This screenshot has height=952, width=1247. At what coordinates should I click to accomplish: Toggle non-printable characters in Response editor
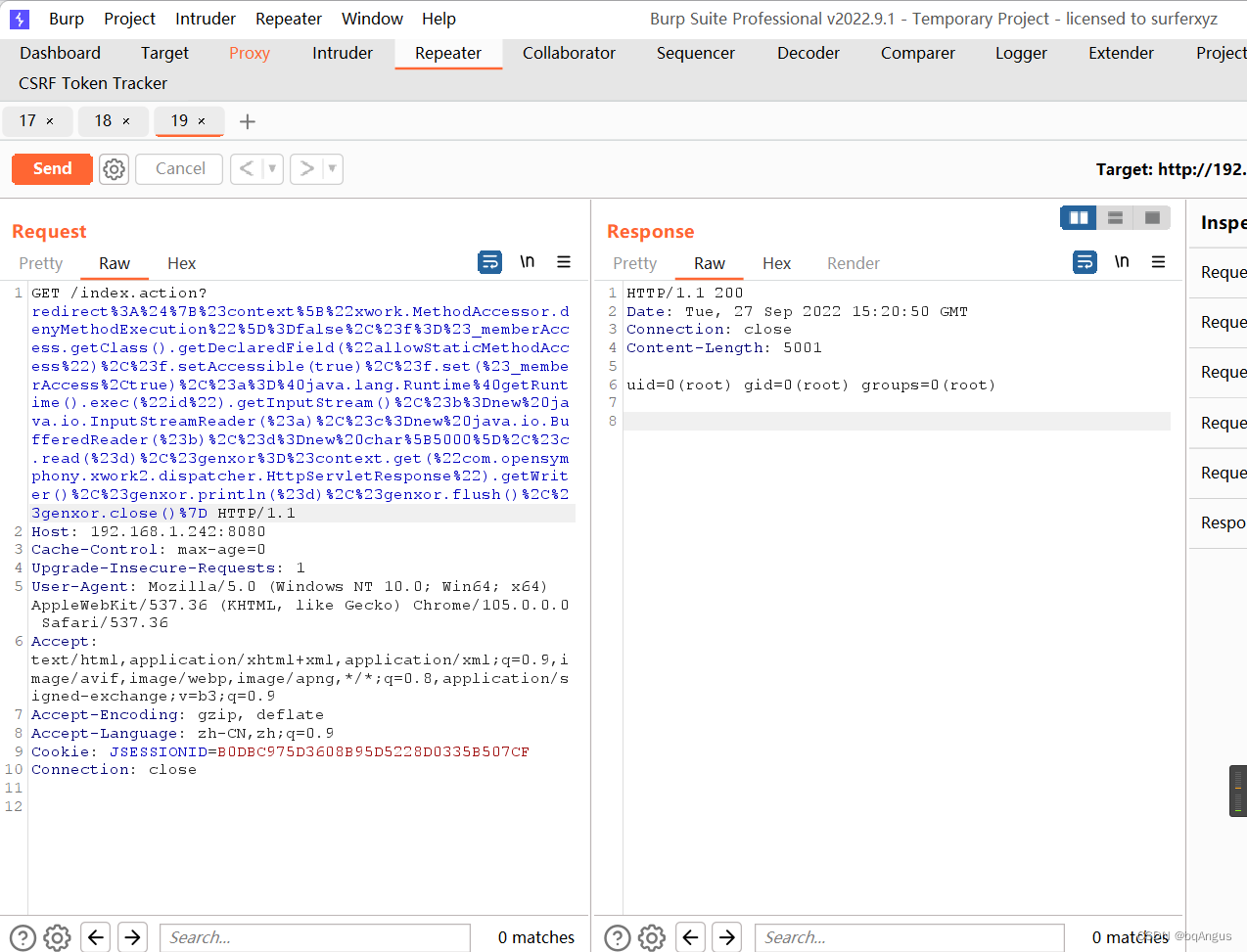(1122, 261)
